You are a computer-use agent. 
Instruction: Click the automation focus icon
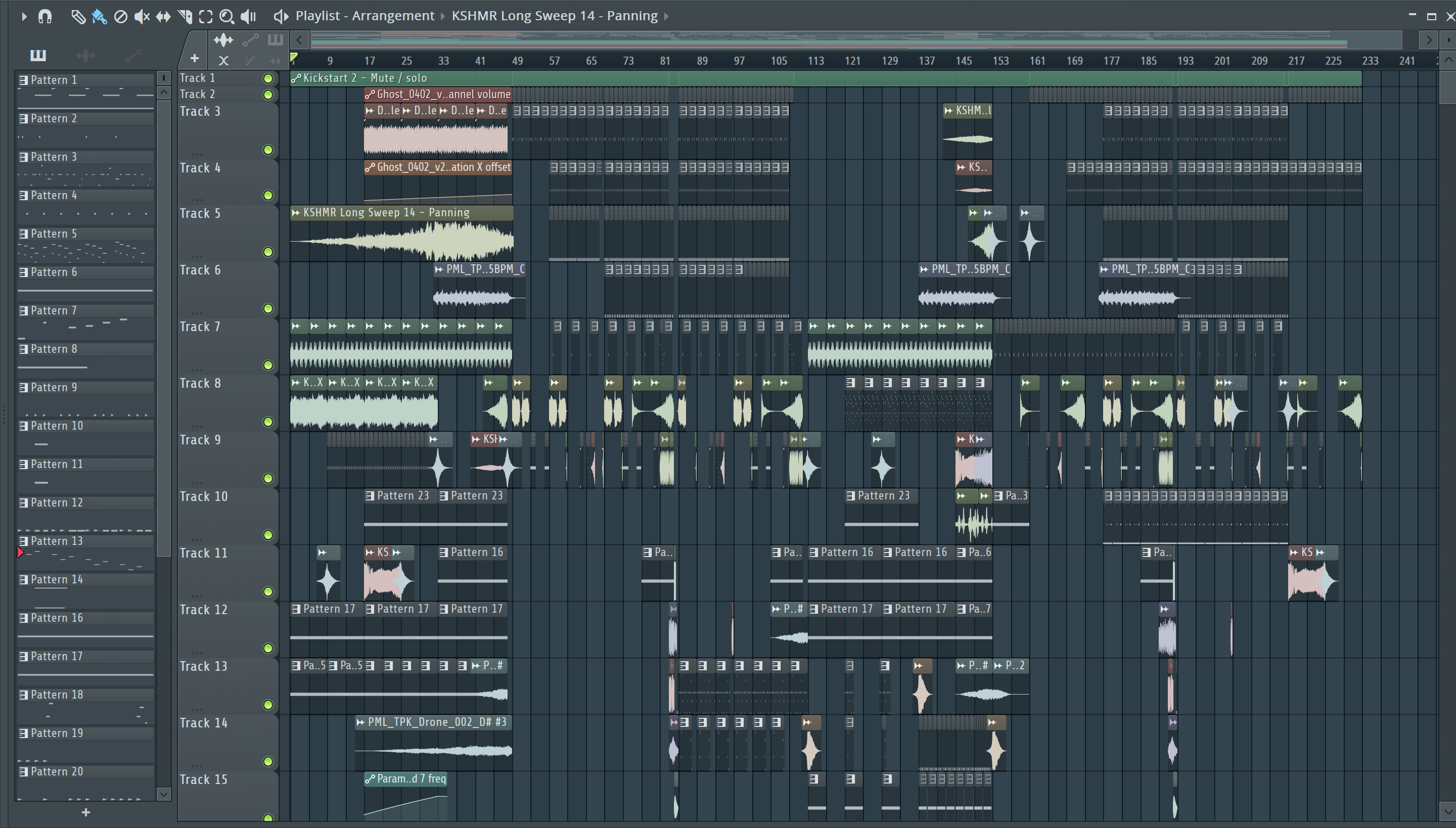(x=250, y=39)
